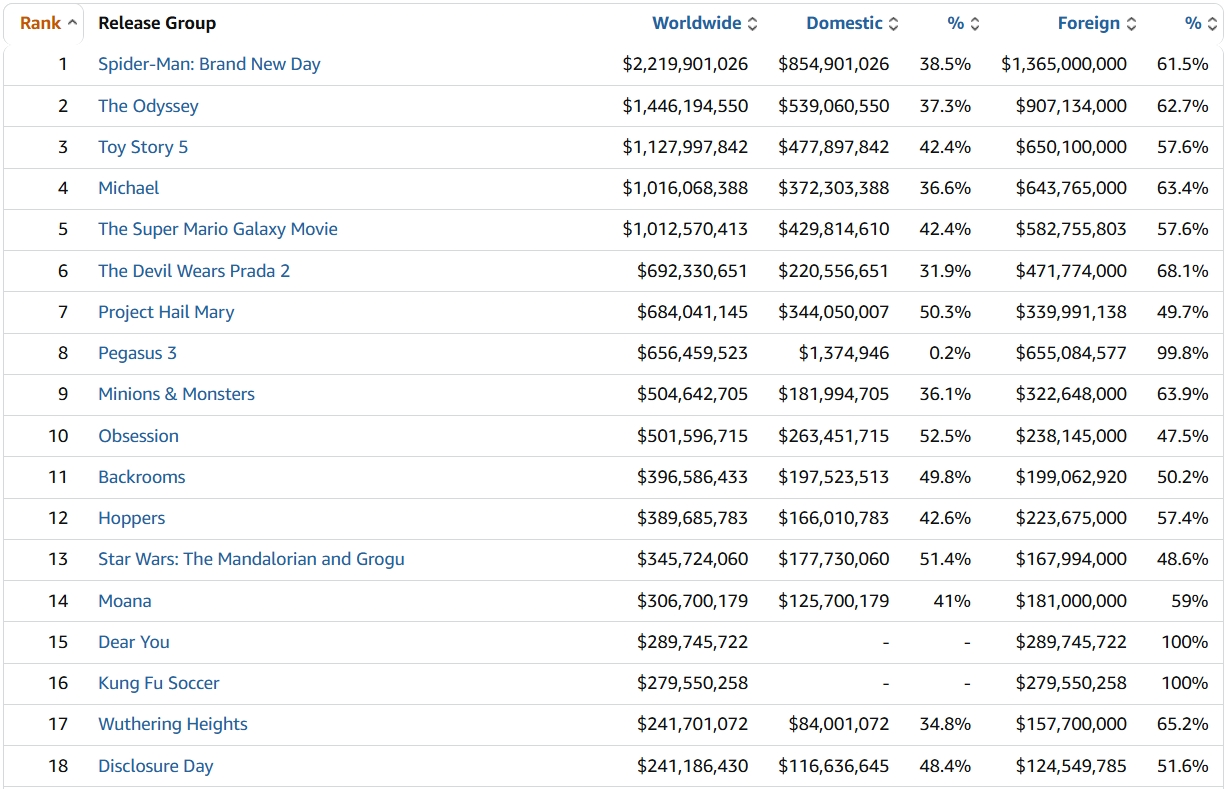Go to the Backrooms release page
The width and height of the screenshot is (1227, 789).
coord(142,477)
